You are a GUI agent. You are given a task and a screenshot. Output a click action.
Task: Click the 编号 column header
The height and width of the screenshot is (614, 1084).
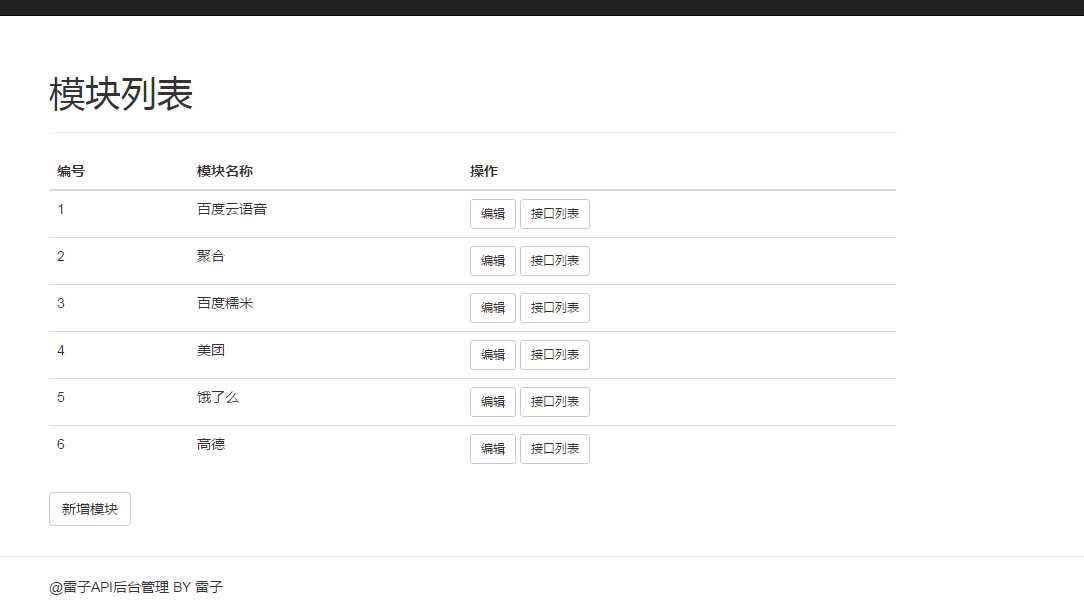coord(71,171)
